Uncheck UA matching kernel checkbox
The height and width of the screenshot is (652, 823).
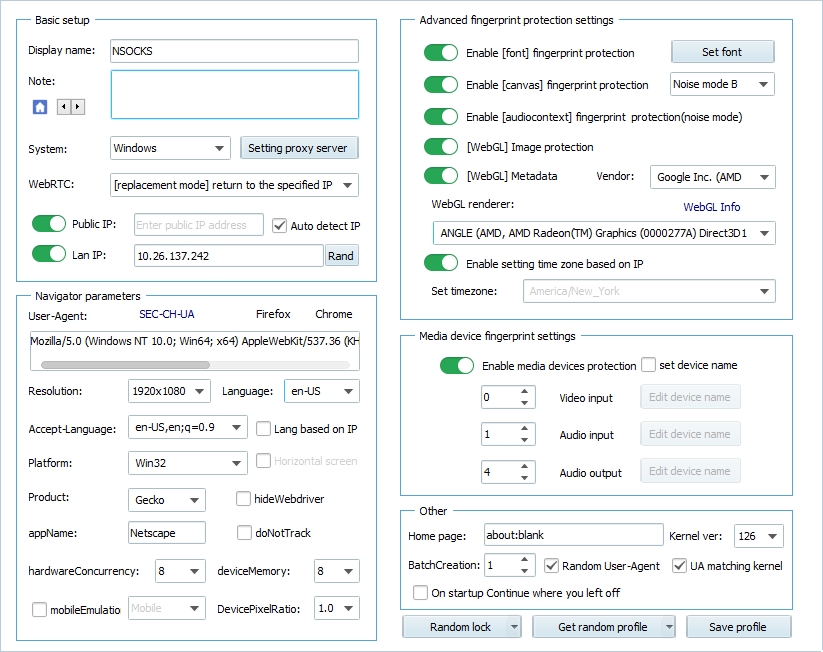pyautogui.click(x=679, y=565)
